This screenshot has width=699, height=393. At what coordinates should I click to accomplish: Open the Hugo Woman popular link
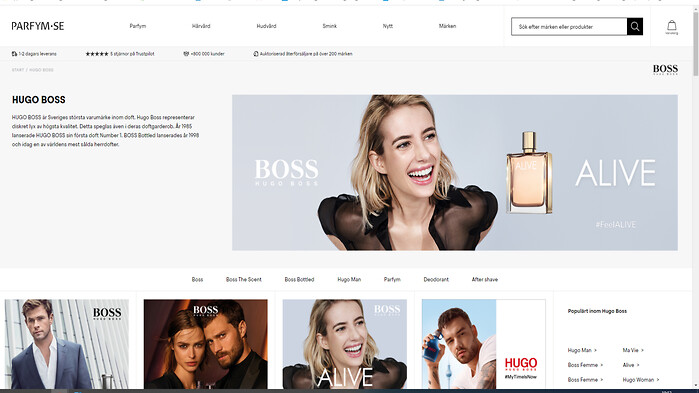pos(641,380)
